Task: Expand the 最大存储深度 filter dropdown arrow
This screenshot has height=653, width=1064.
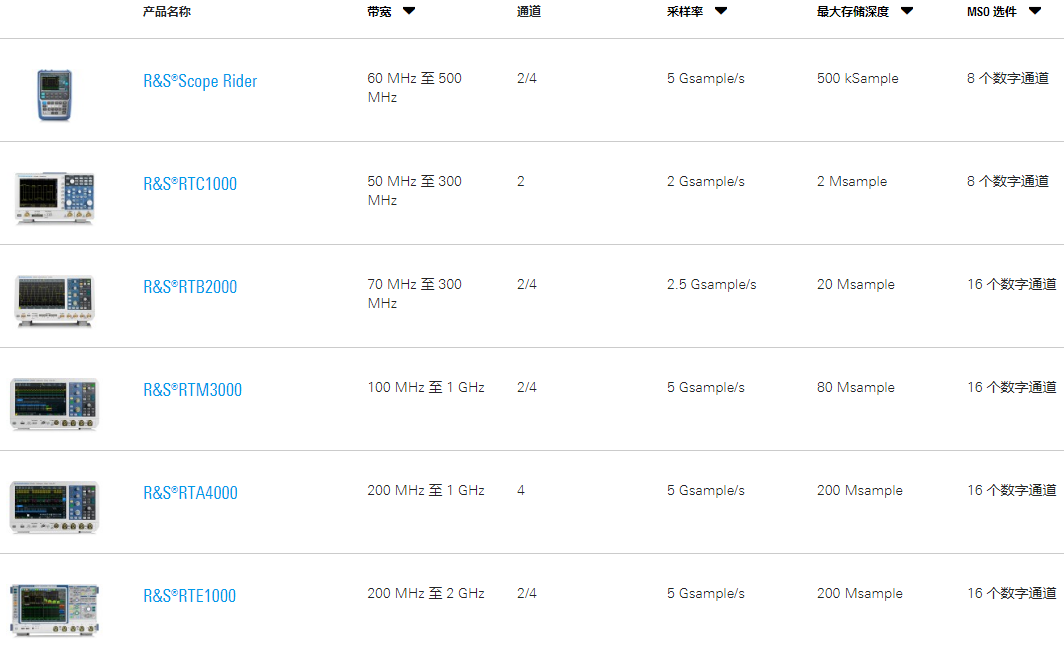Action: tap(907, 11)
